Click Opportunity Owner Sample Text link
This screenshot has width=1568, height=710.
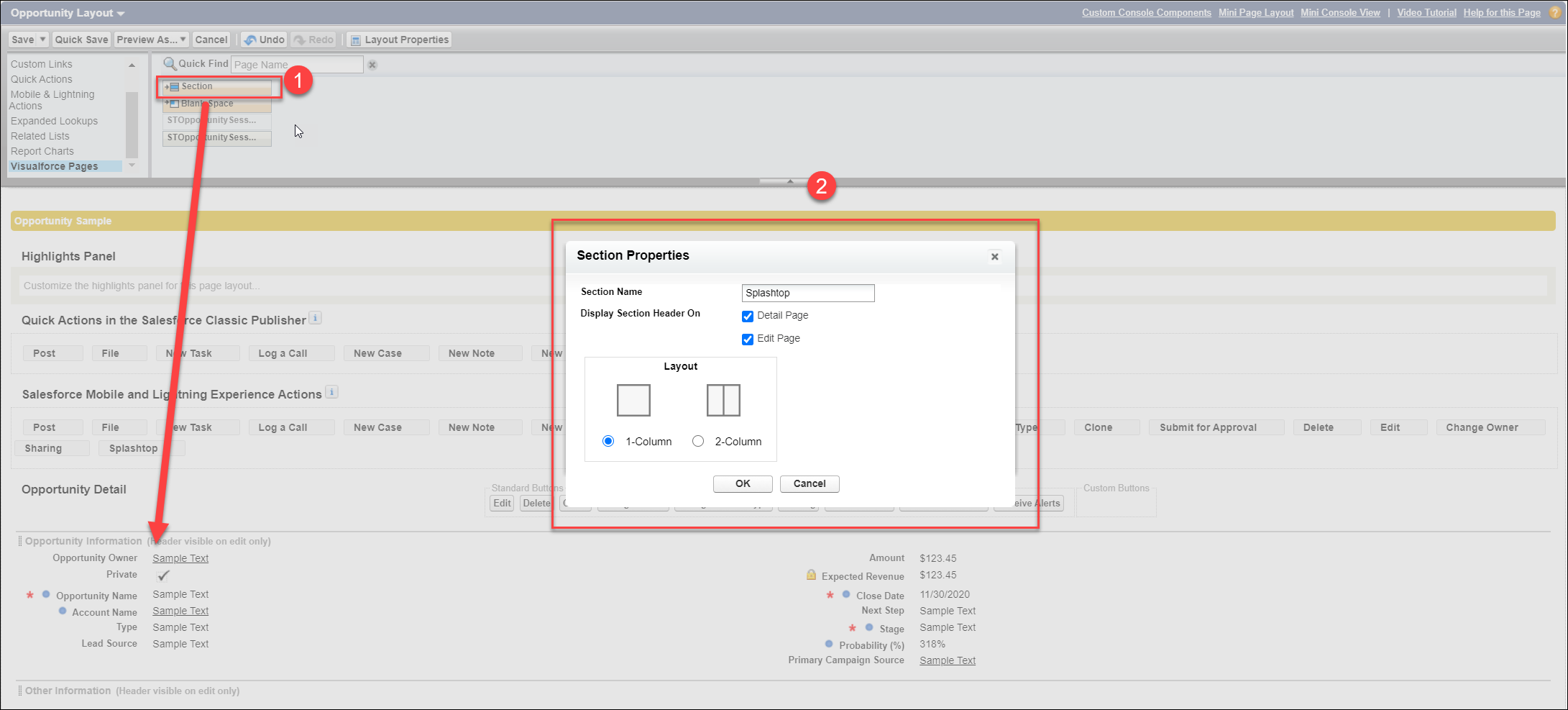tap(180, 558)
